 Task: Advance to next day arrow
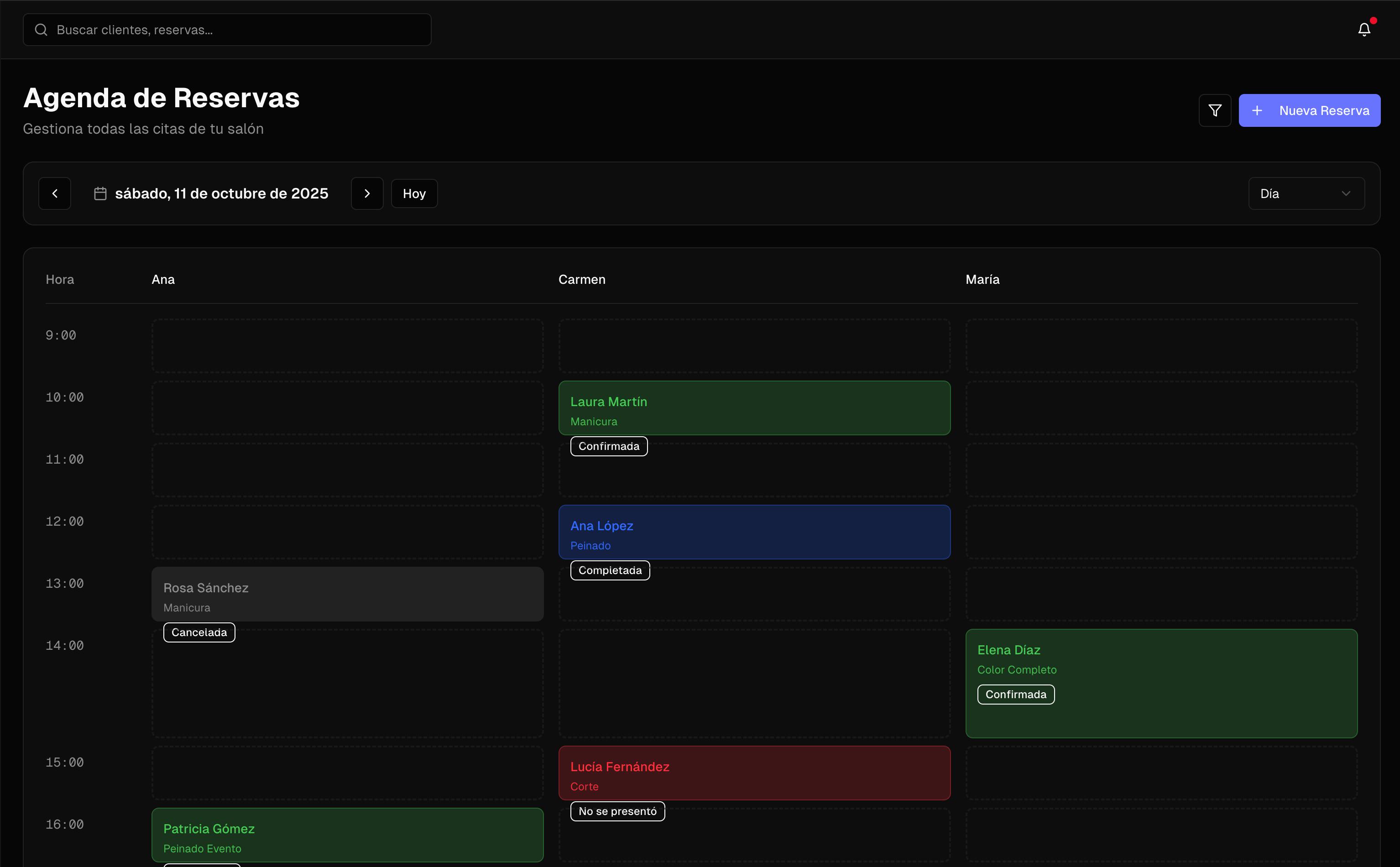[x=367, y=194]
